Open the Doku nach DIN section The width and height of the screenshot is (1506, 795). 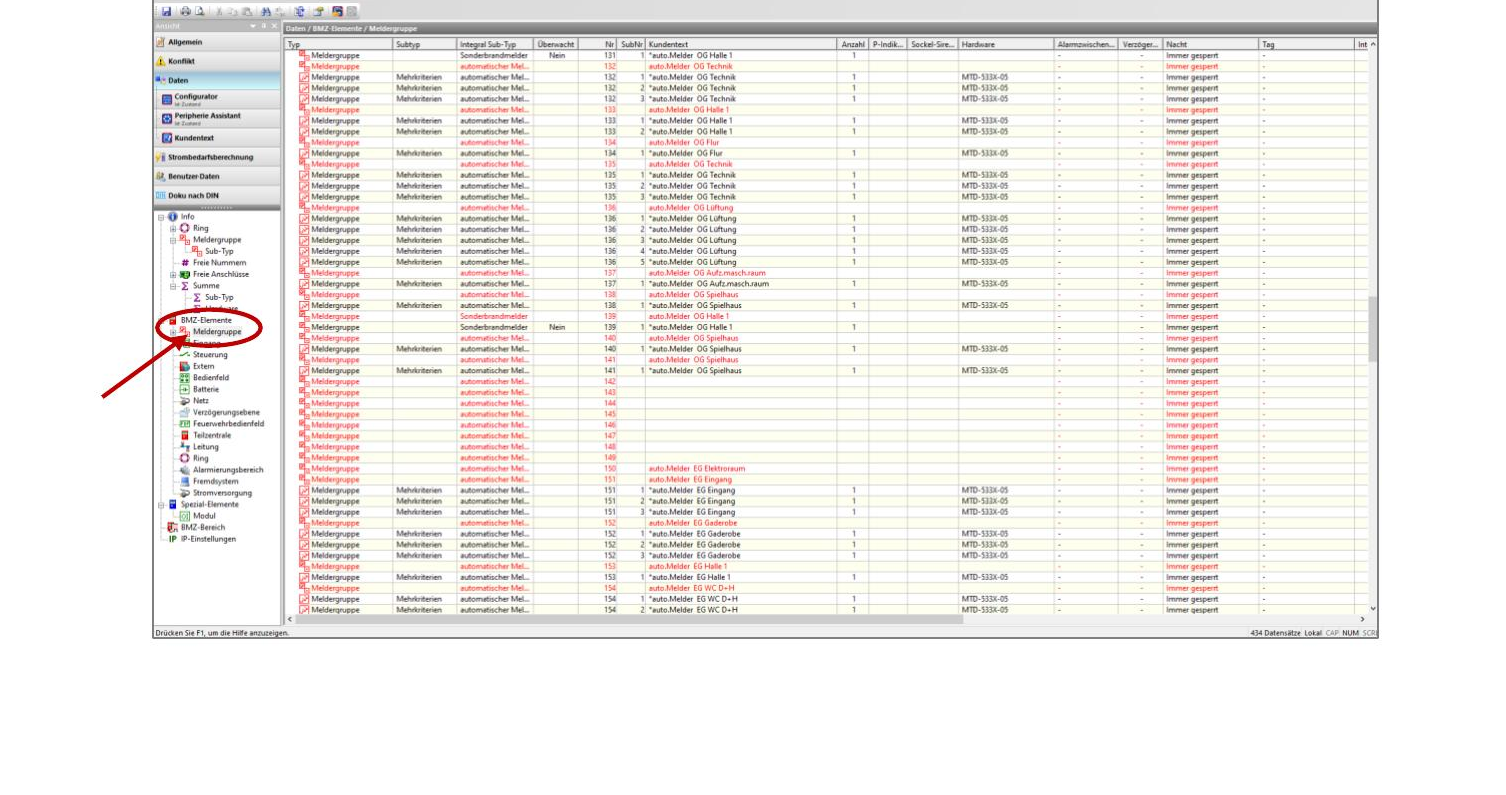click(x=217, y=195)
